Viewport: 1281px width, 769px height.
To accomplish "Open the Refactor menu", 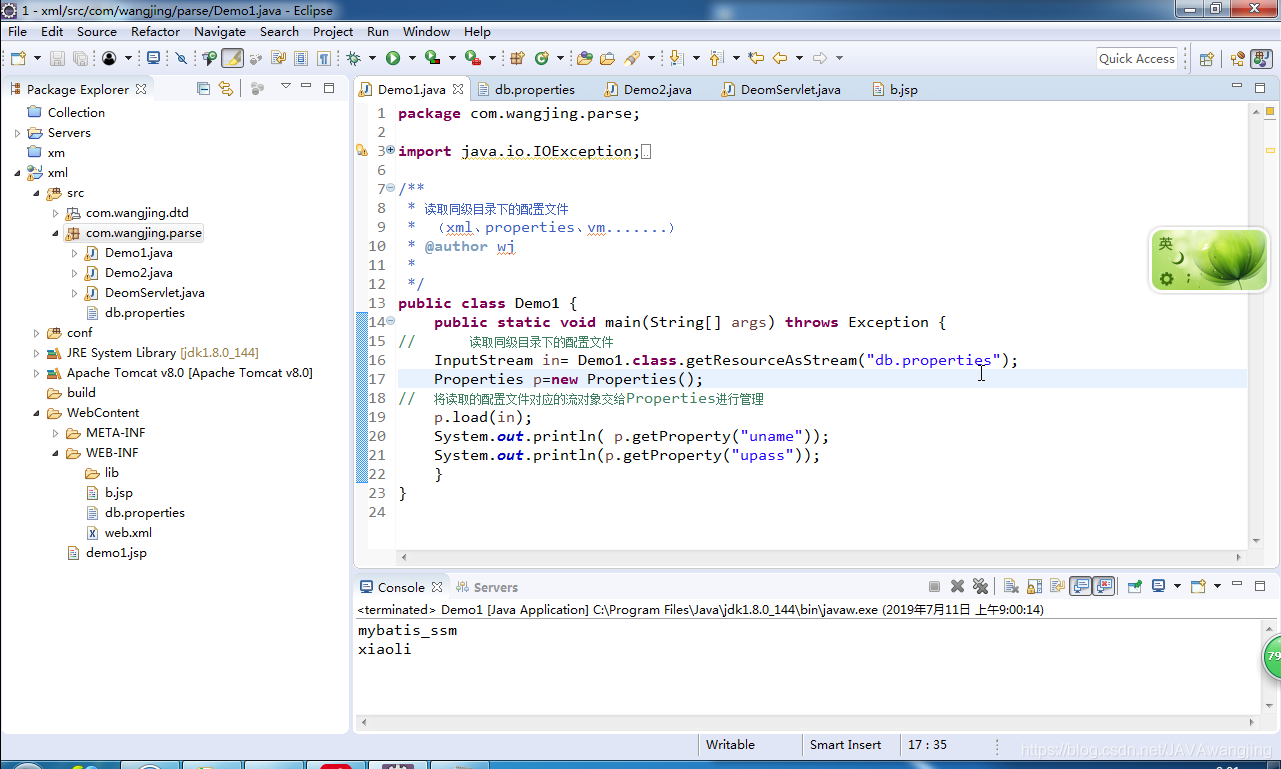I will pos(155,31).
